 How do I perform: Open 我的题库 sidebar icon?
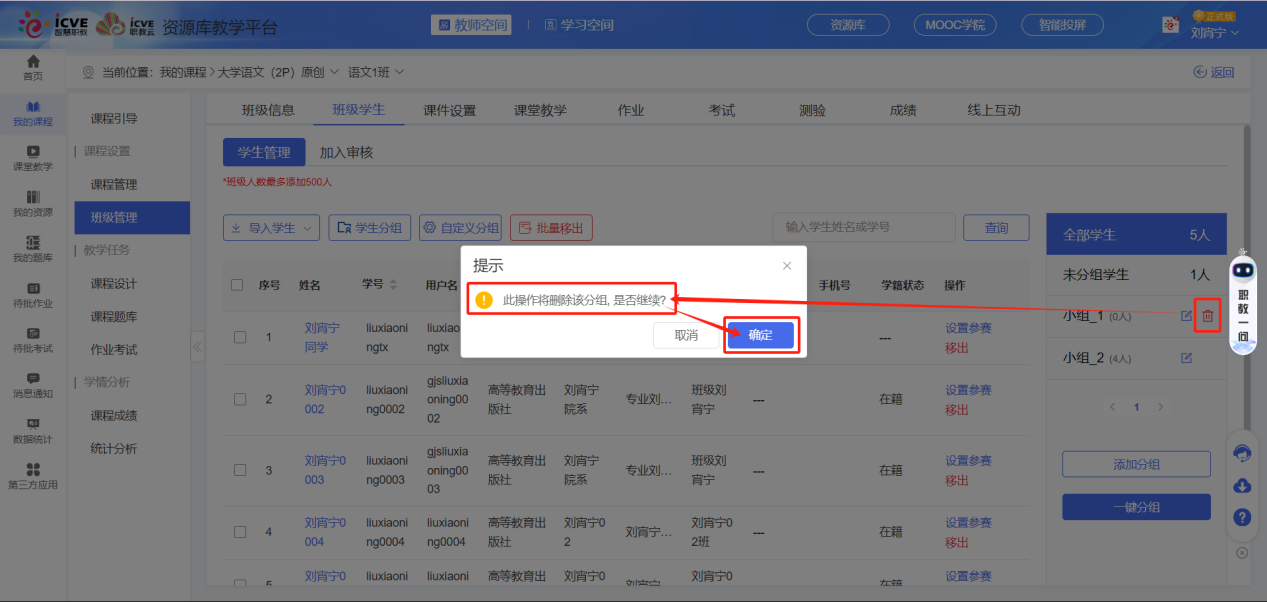click(x=33, y=248)
